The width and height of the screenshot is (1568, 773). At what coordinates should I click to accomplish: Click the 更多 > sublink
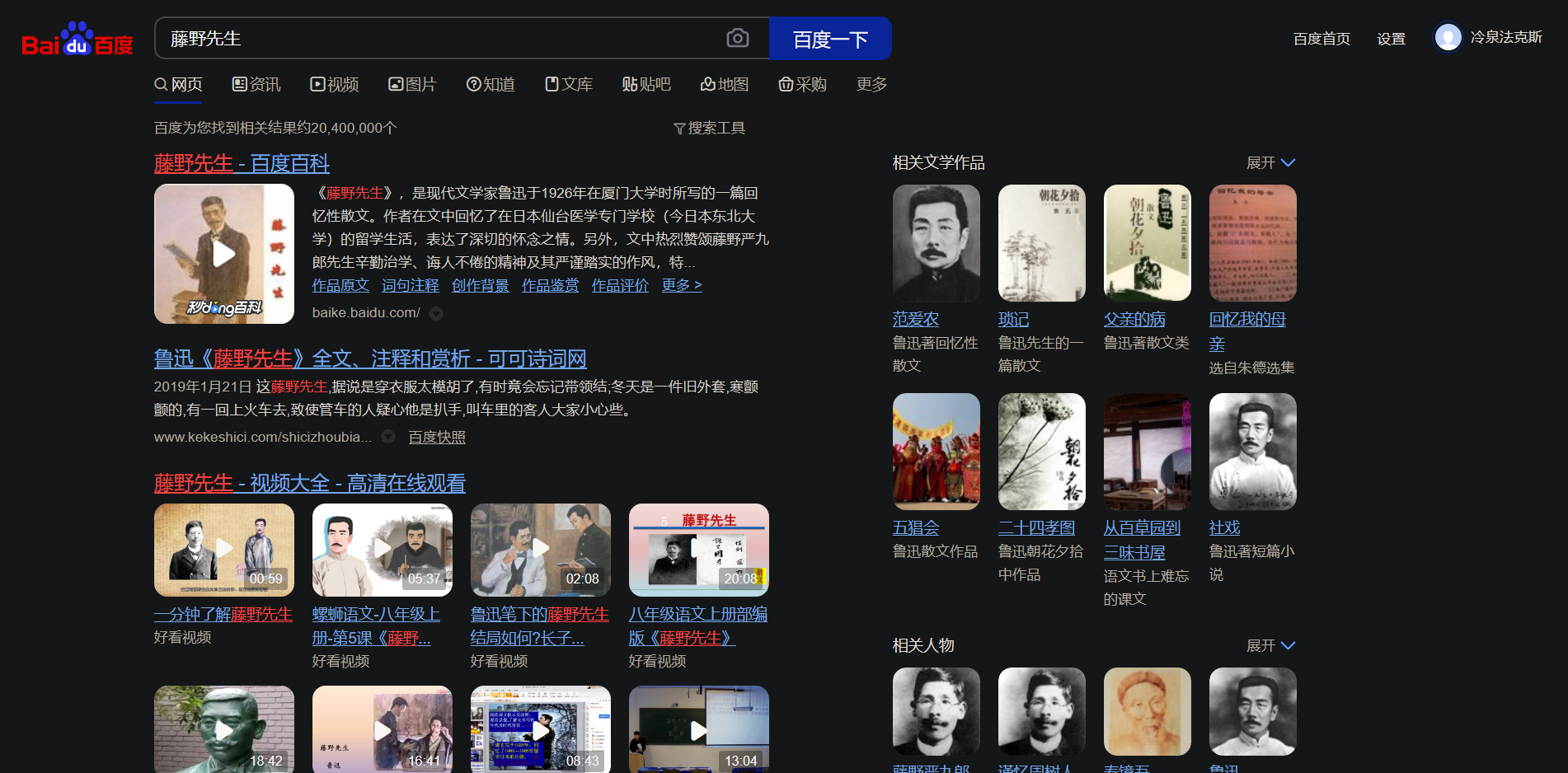pyautogui.click(x=682, y=285)
